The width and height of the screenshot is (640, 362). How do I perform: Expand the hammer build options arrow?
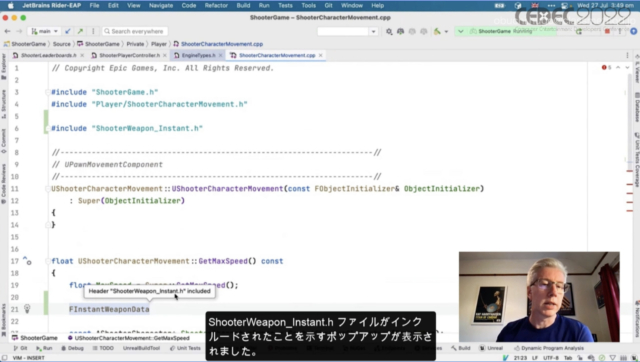coord(446,31)
